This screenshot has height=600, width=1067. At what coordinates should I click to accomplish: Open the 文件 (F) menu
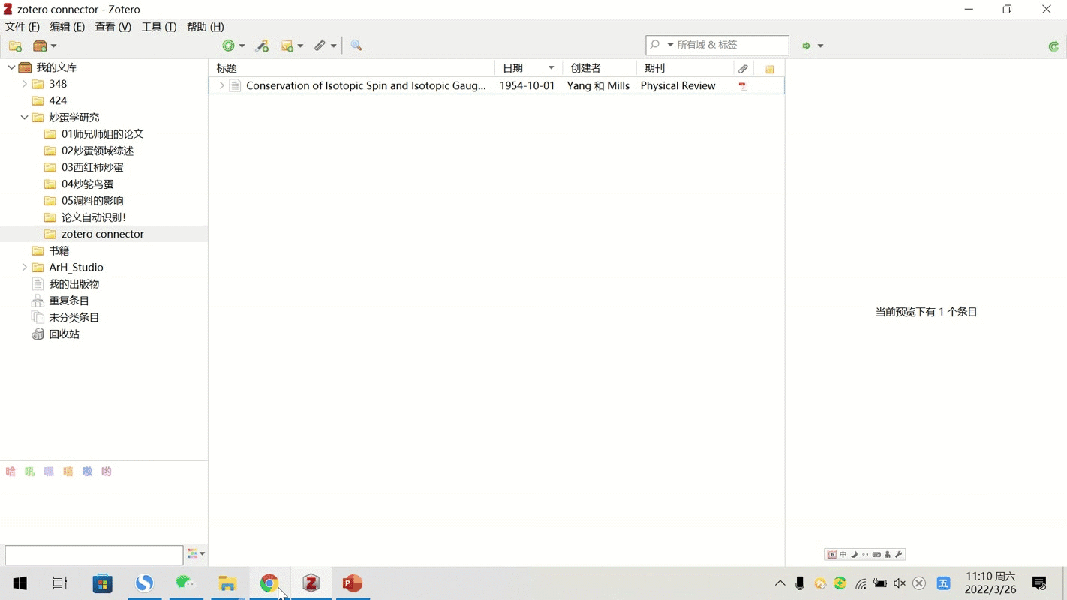pos(22,27)
